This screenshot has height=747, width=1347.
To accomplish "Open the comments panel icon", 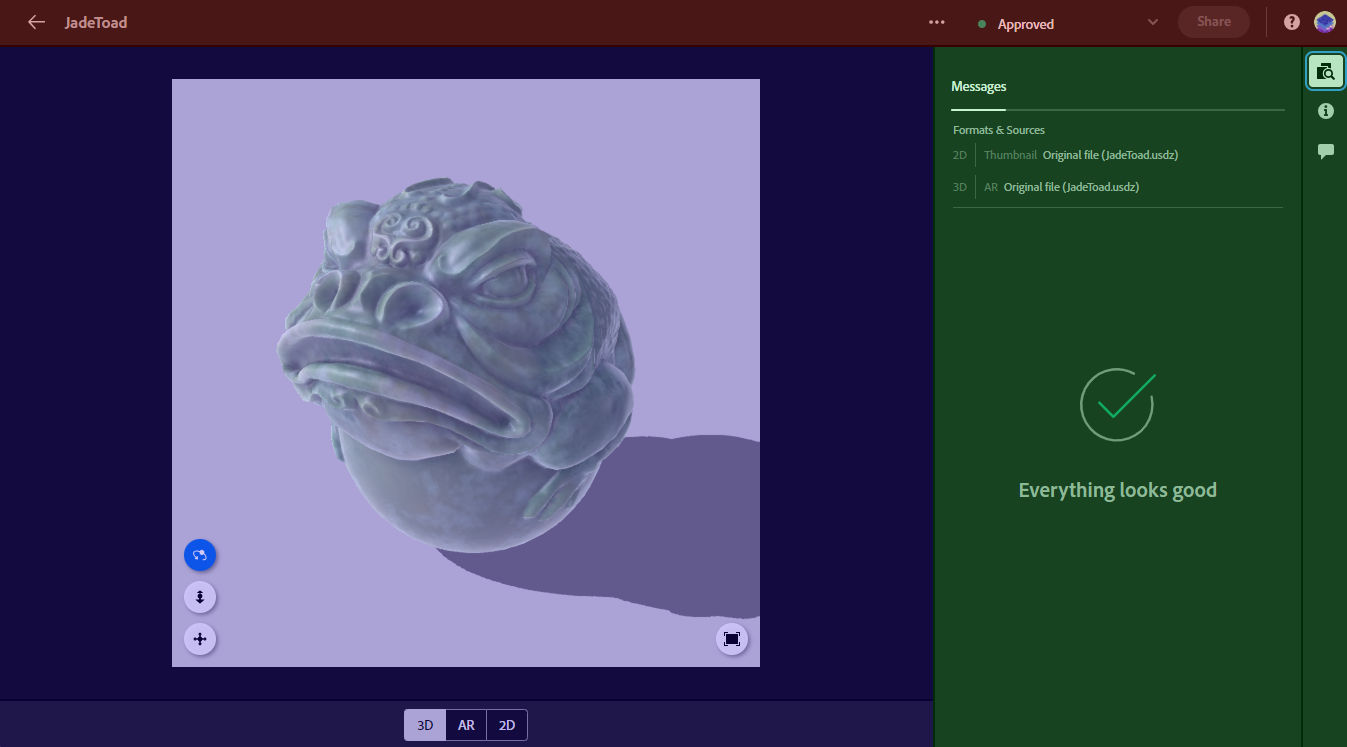I will [1326, 151].
